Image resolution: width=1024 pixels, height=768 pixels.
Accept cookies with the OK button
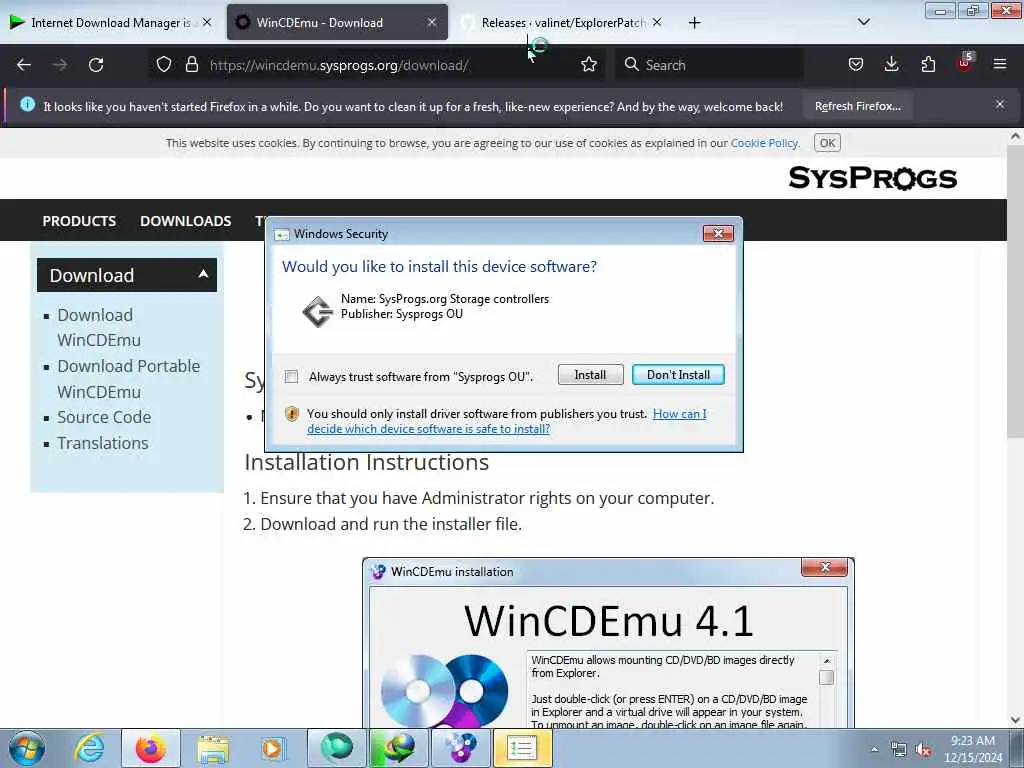[x=827, y=143]
